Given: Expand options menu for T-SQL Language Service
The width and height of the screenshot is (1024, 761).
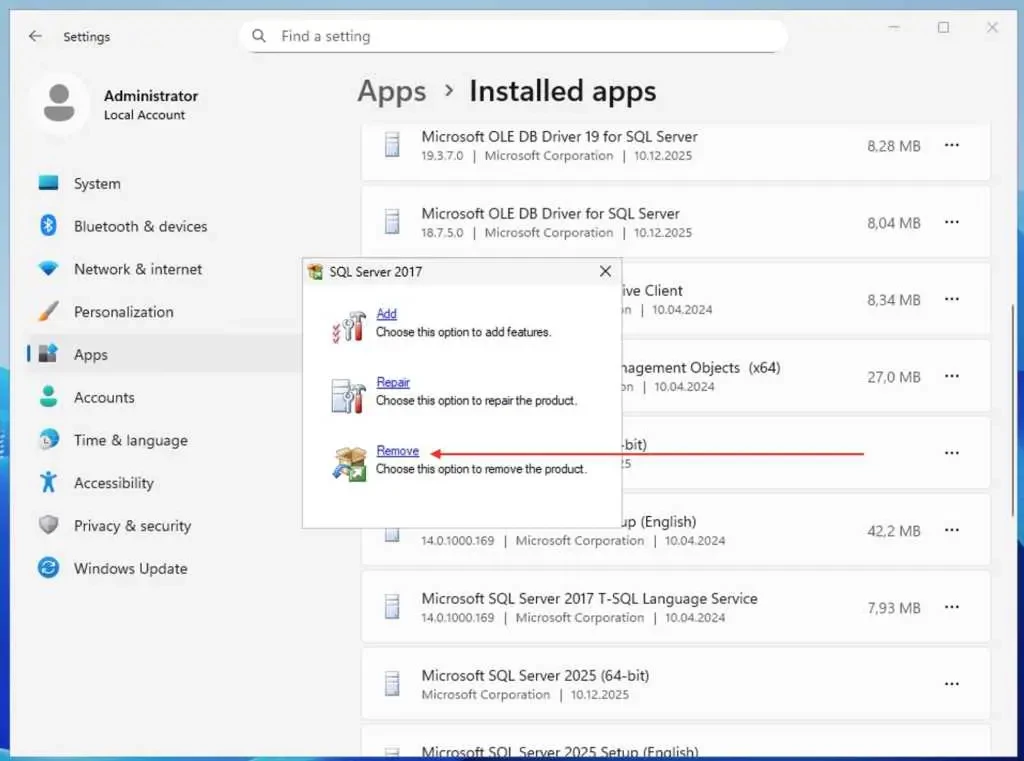Looking at the screenshot, I should click(951, 608).
